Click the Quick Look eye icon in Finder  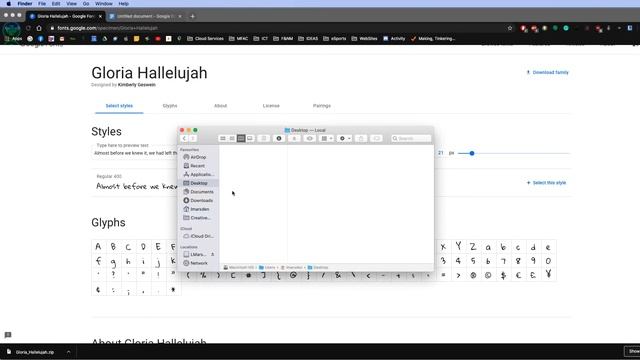point(309,138)
